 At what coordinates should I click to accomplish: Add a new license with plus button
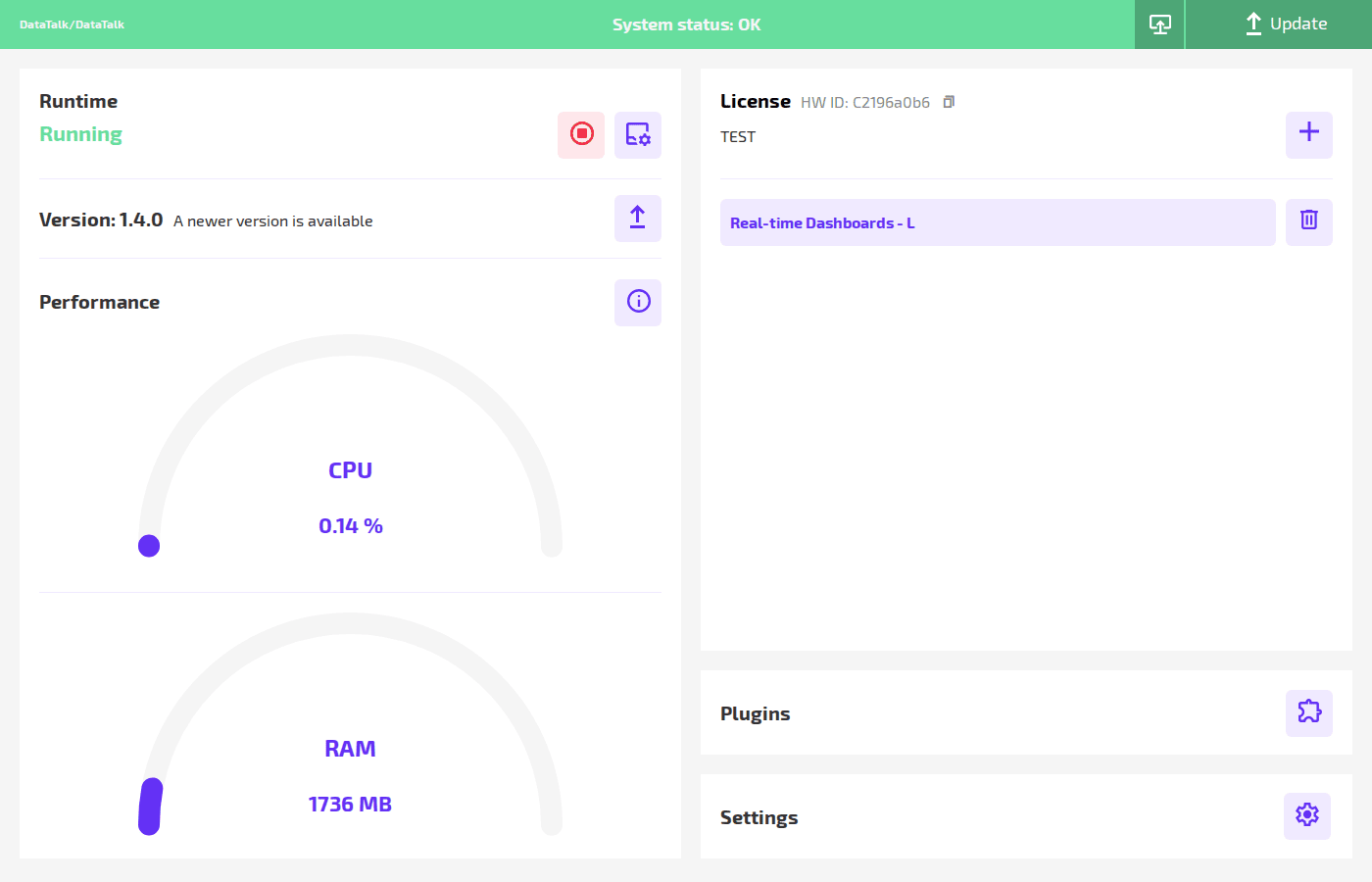coord(1309,134)
